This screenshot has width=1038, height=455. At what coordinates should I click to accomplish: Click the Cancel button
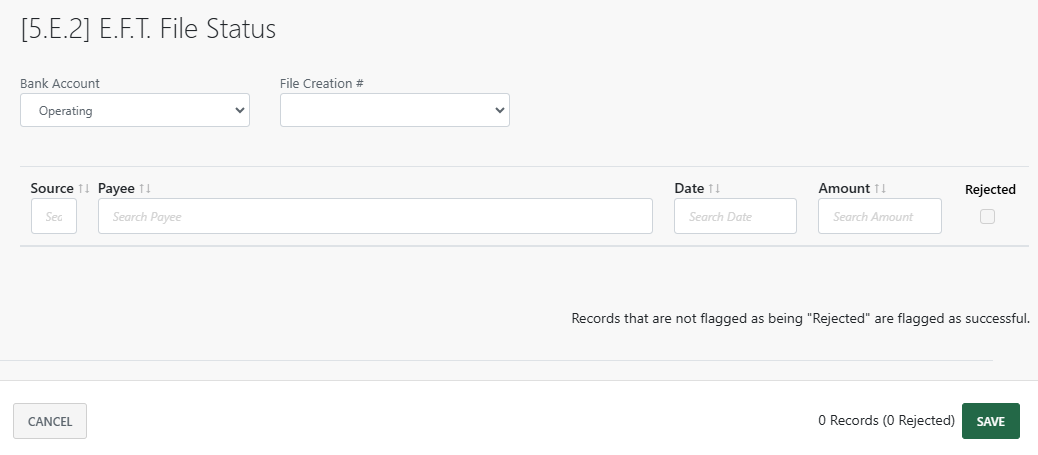tap(50, 421)
